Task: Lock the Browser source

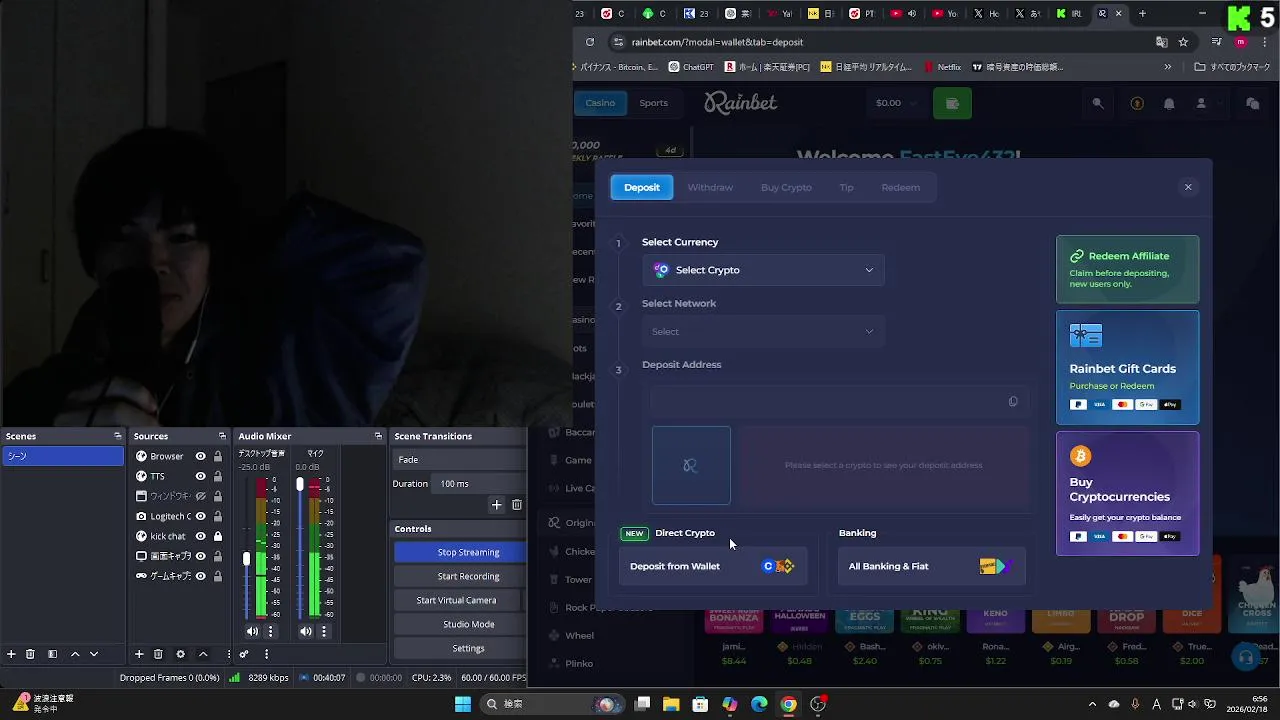Action: [217, 456]
